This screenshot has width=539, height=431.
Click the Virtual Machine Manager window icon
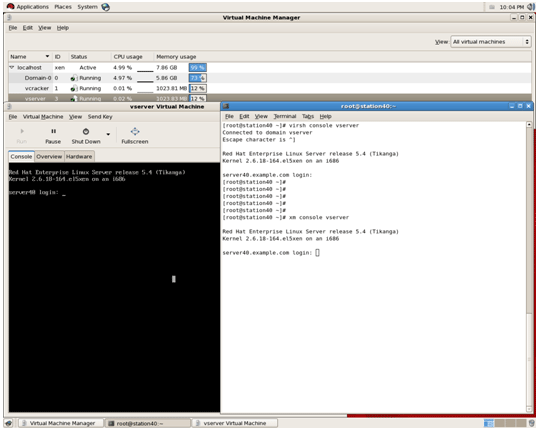point(9,18)
